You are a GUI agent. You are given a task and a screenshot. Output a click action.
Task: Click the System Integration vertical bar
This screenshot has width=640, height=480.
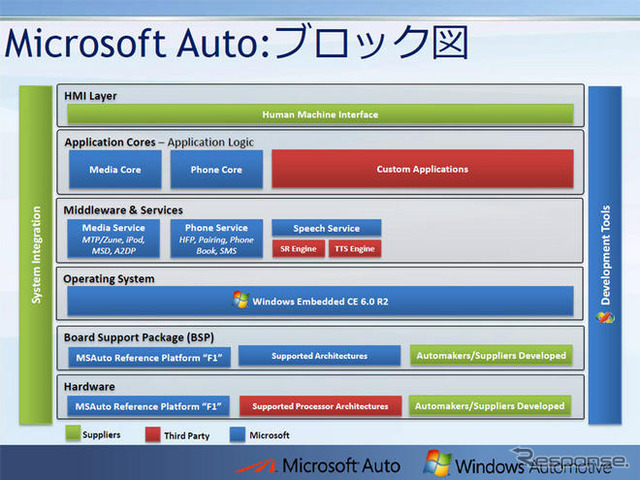click(36, 255)
